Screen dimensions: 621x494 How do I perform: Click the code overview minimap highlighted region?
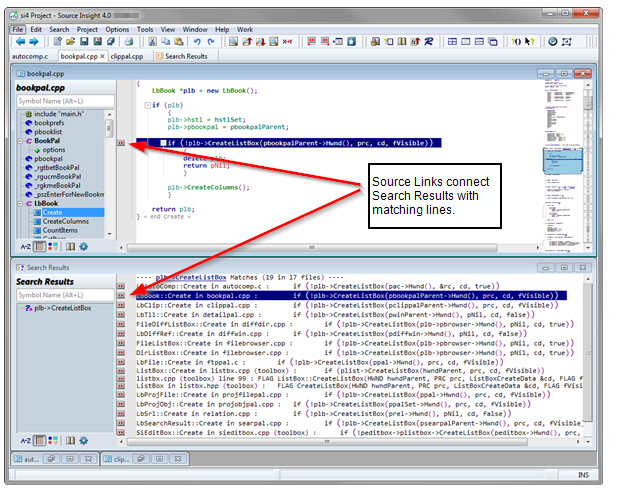tap(563, 160)
